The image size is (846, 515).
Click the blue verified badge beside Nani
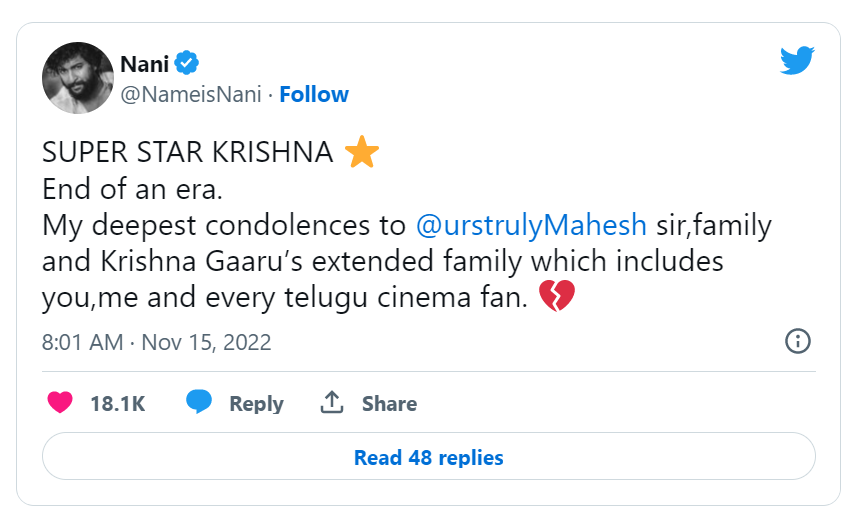pyautogui.click(x=186, y=64)
